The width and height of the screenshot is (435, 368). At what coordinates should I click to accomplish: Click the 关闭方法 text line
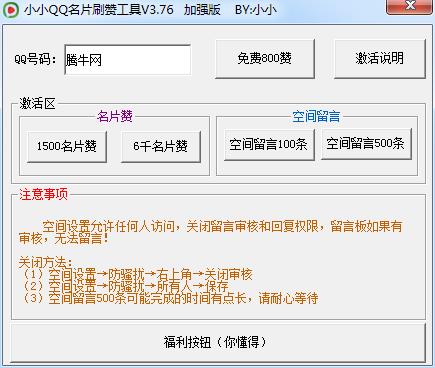pyautogui.click(x=45, y=263)
